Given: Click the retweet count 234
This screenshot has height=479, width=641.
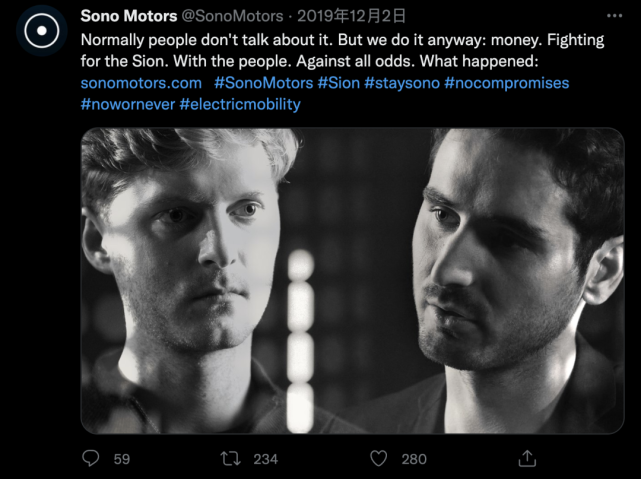Looking at the screenshot, I should point(265,459).
